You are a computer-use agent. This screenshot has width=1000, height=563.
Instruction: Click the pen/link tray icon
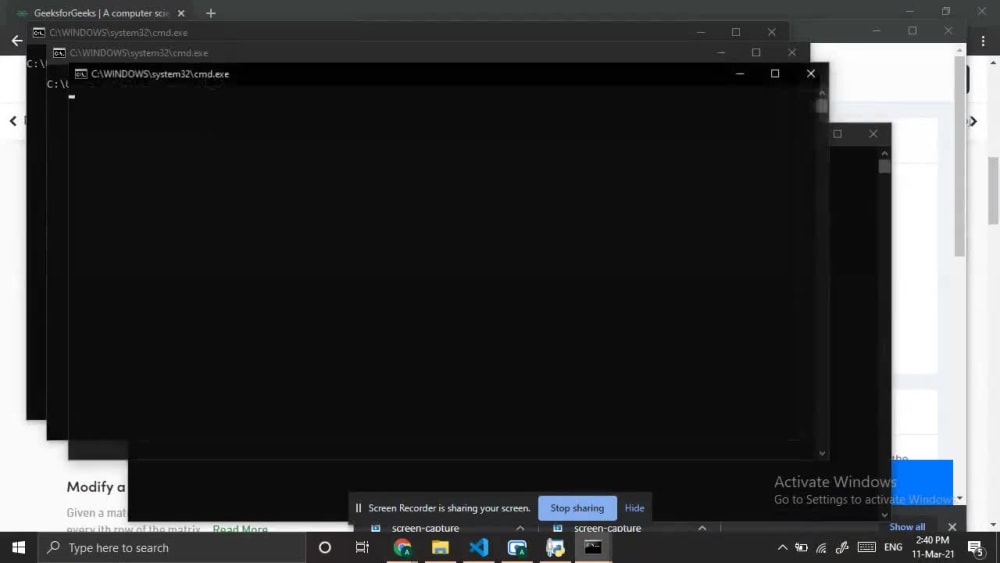point(842,548)
